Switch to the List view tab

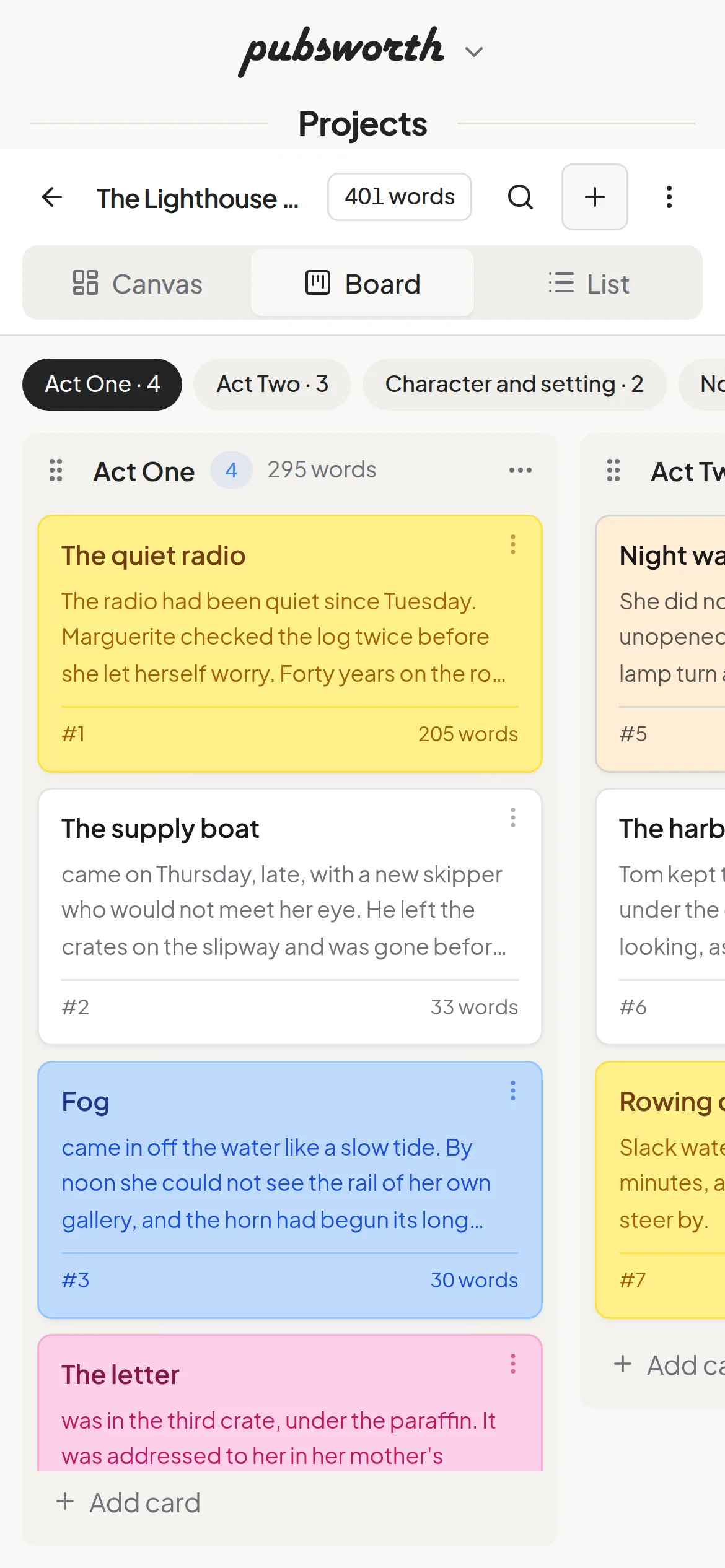[588, 284]
